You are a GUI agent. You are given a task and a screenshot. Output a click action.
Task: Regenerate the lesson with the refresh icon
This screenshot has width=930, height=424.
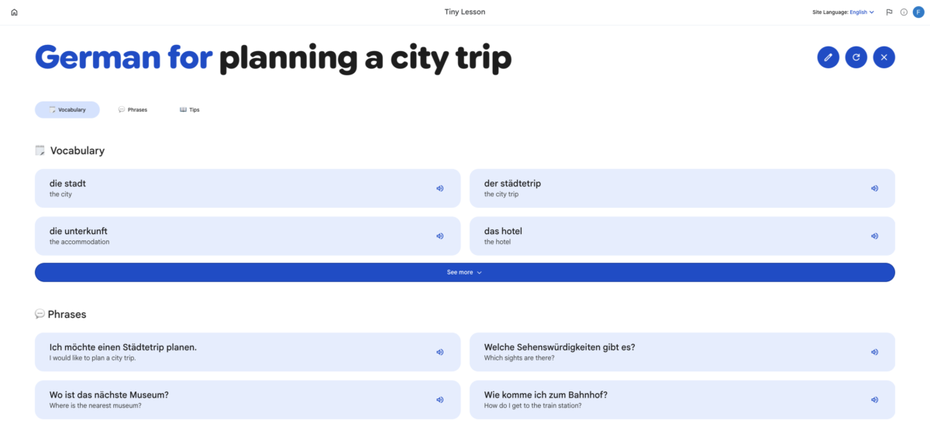pyautogui.click(x=856, y=58)
